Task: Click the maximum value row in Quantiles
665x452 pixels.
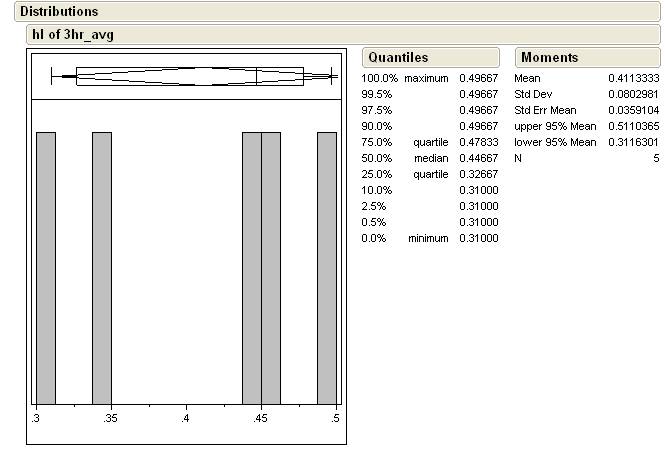Action: coord(430,78)
